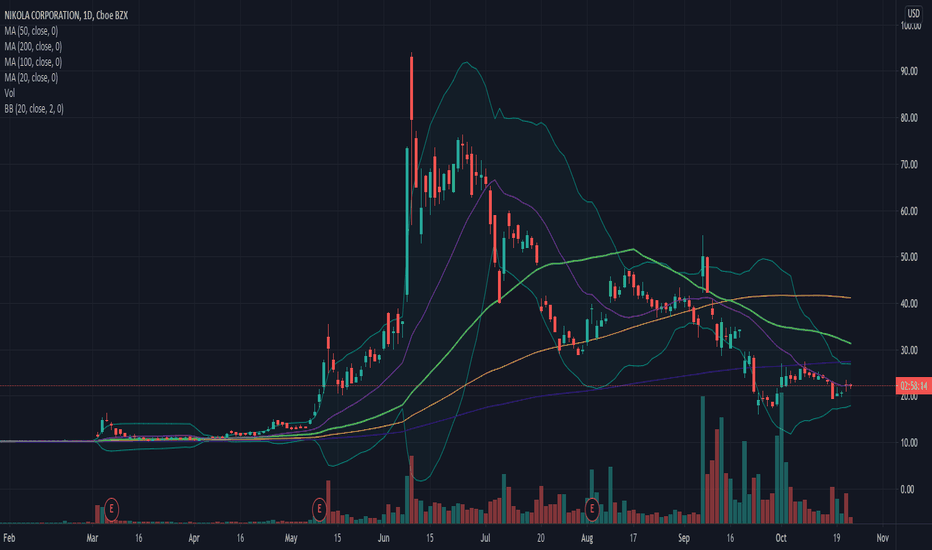Click the Oct date label on time axis
This screenshot has width=932, height=550.
(781, 538)
